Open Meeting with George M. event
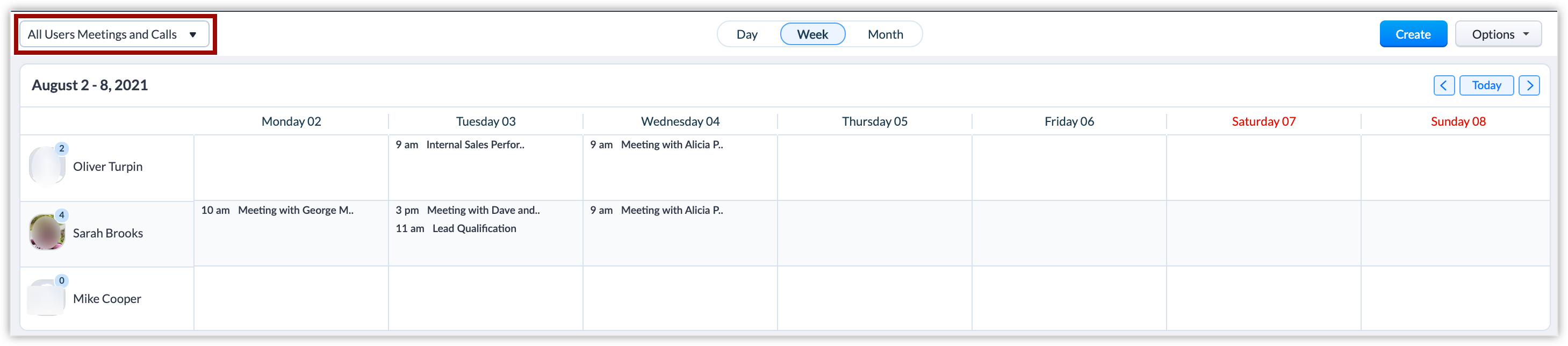The height and width of the screenshot is (346, 1568). tap(295, 211)
